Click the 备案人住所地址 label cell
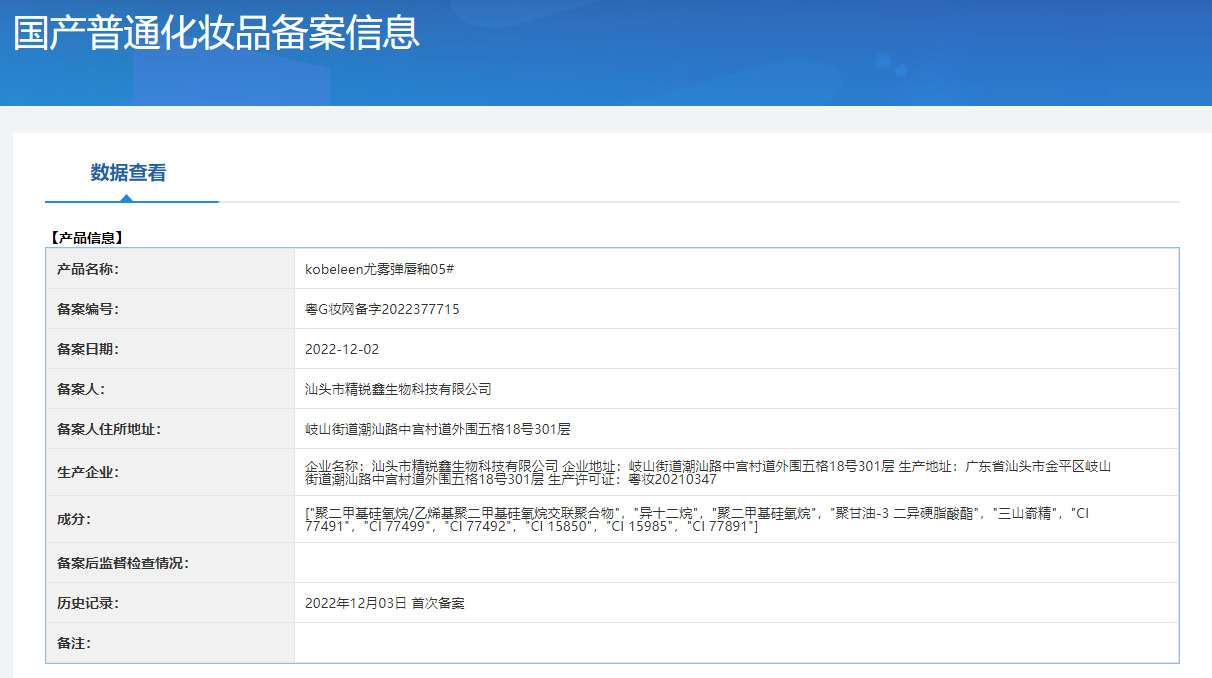 pyautogui.click(x=171, y=429)
